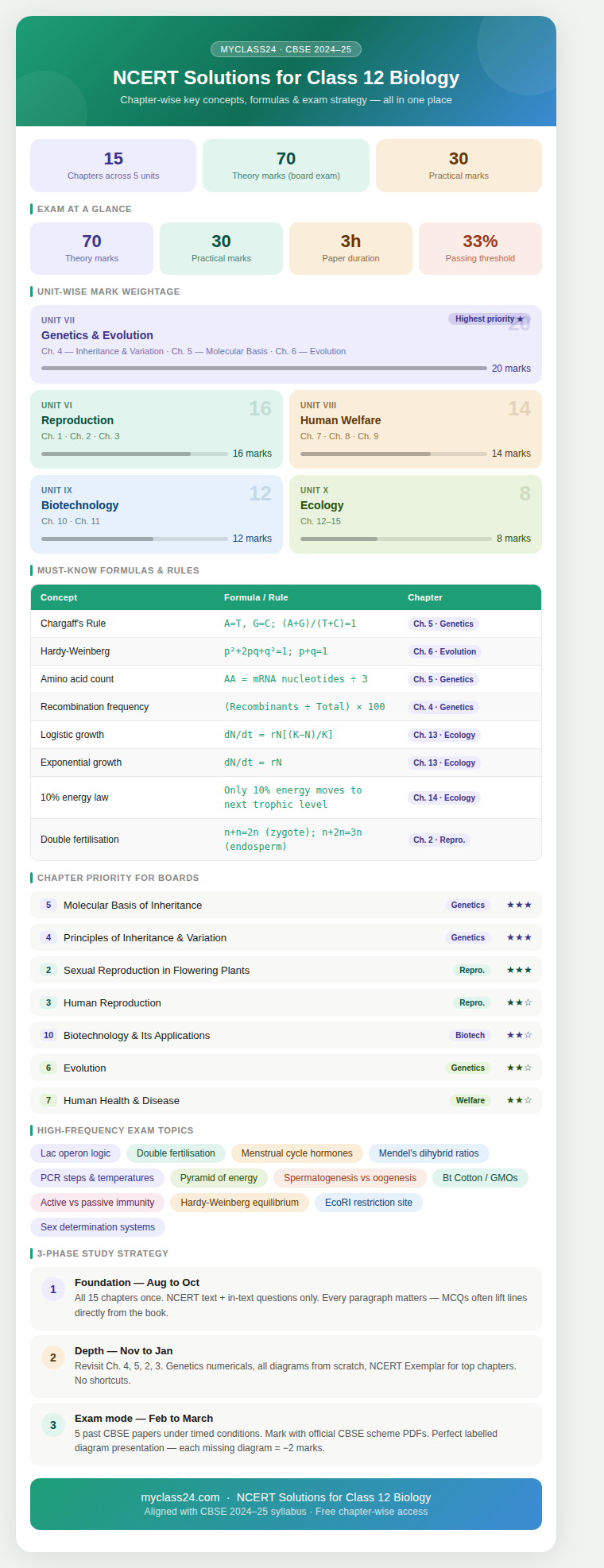Click the Highest priority star badge
The width and height of the screenshot is (604, 1568).
(490, 319)
